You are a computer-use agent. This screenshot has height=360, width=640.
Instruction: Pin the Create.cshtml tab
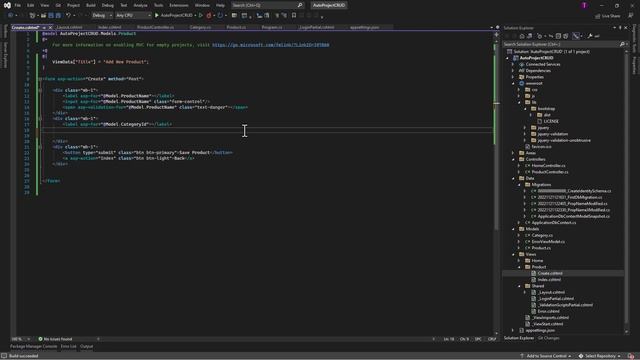tap(44, 27)
